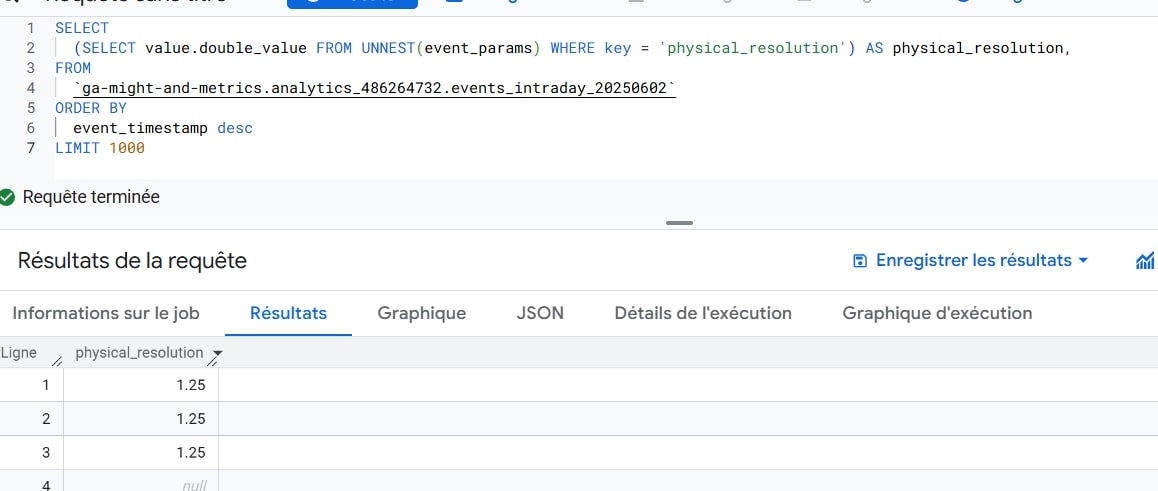Click the green check icon beside Requête terminée
The image size is (1158, 491).
coord(8,197)
